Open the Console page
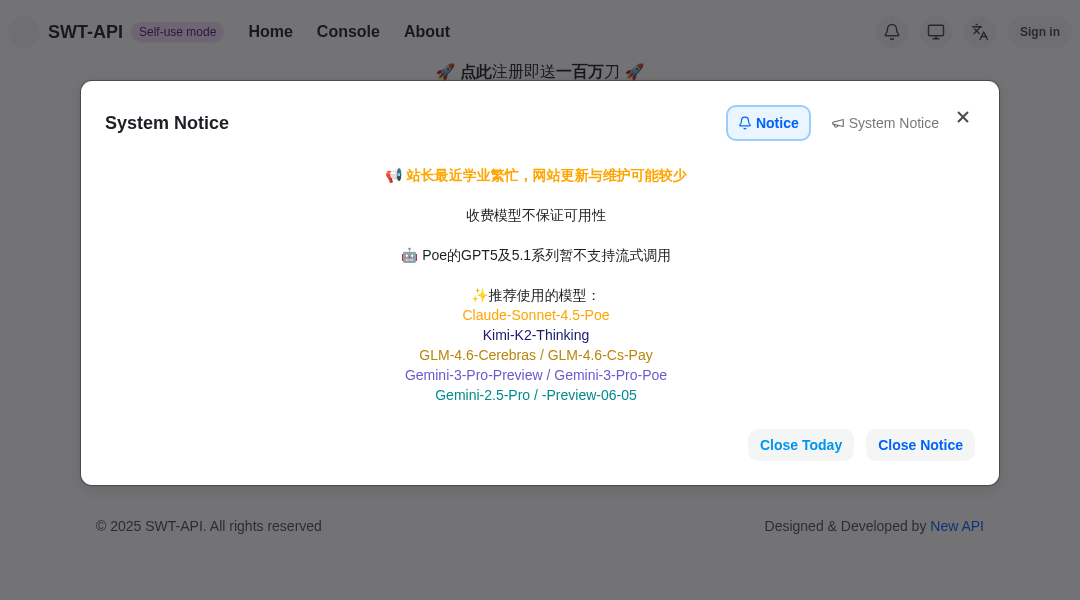1080x600 pixels. tap(348, 31)
